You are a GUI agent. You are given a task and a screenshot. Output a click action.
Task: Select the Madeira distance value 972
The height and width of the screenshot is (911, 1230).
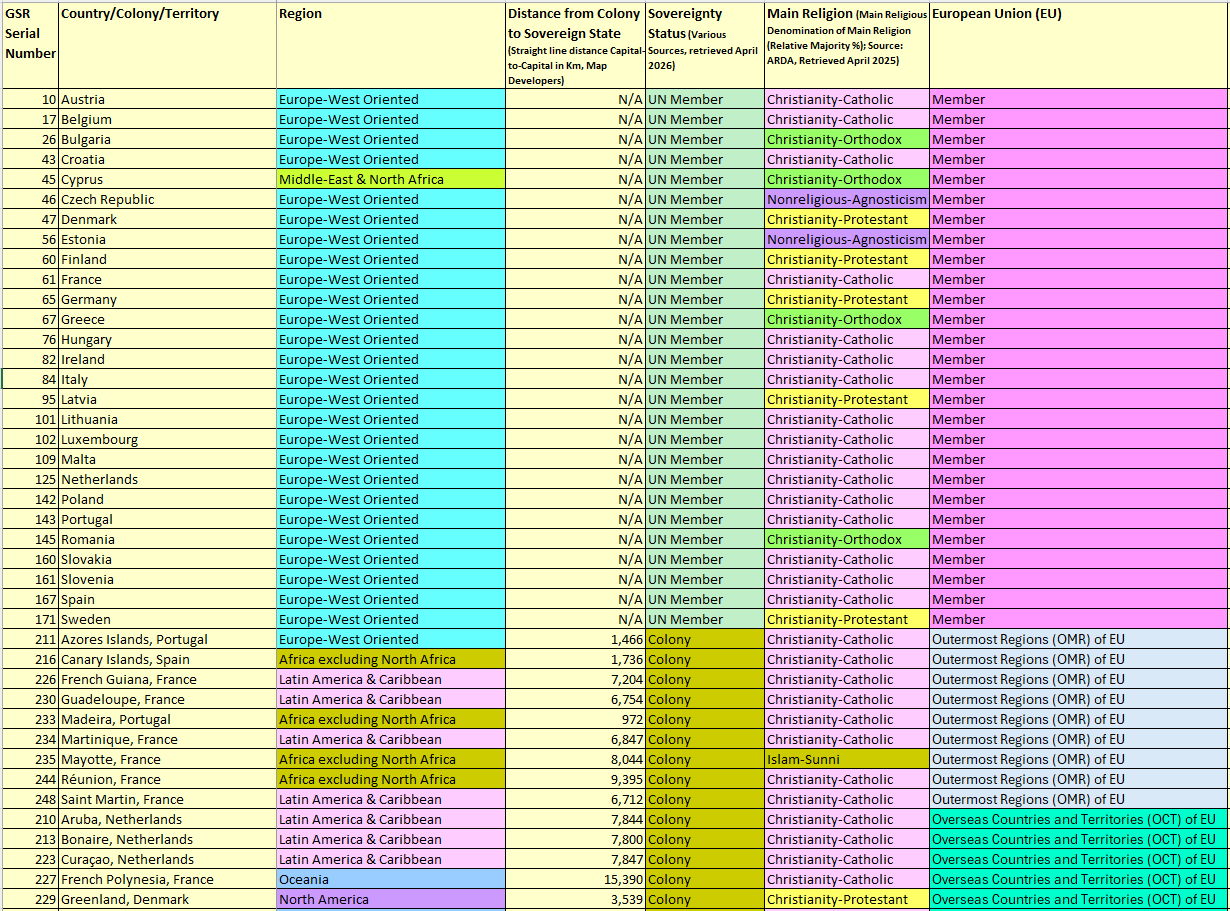pos(575,719)
